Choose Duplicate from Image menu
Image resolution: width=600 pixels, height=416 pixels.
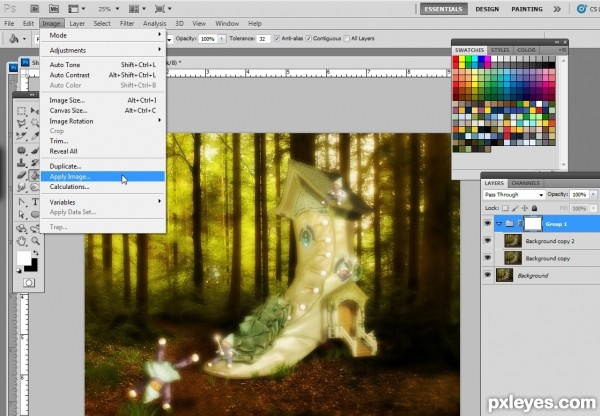[x=103, y=166]
